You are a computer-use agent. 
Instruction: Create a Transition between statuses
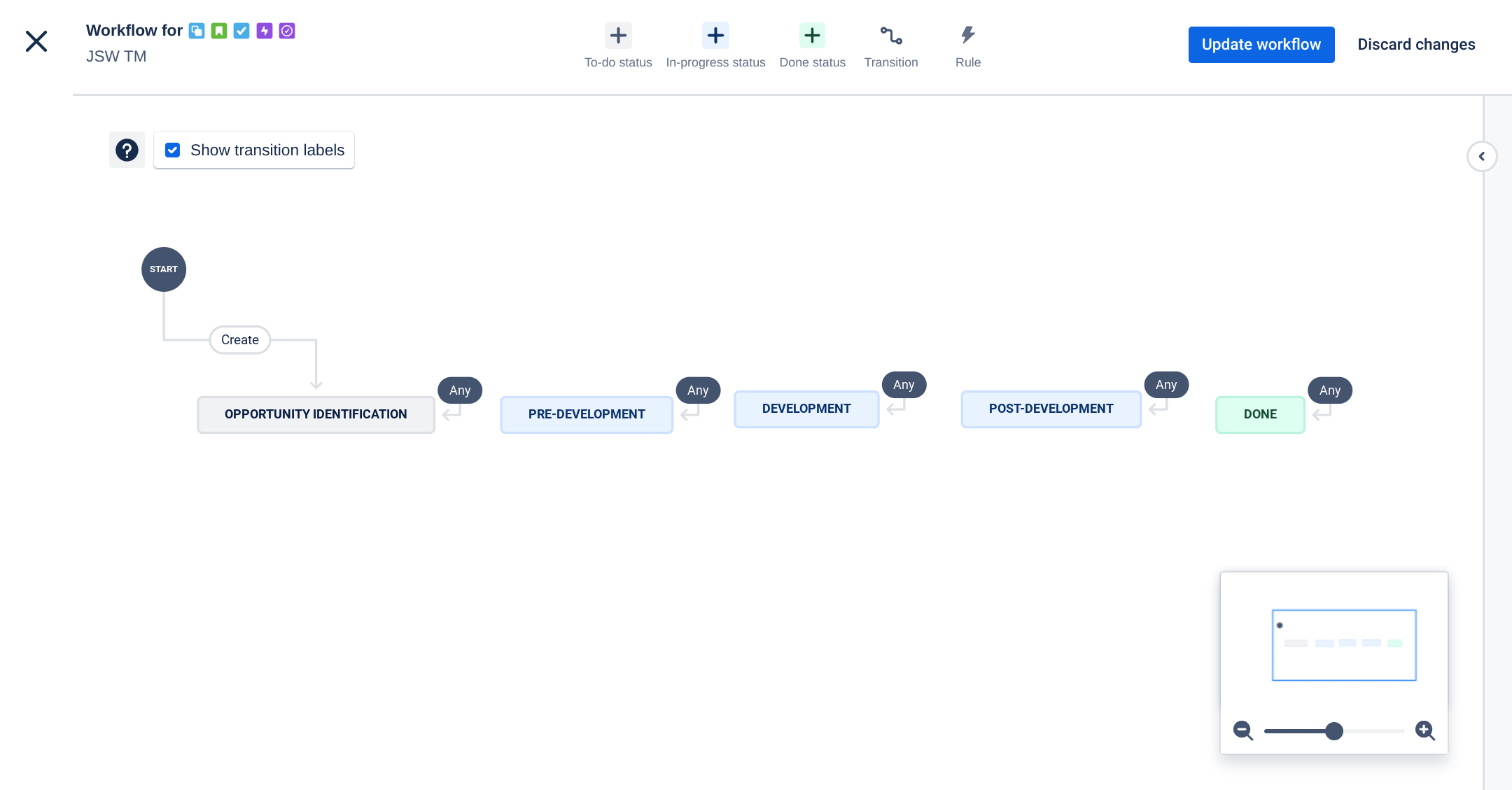coord(890,34)
